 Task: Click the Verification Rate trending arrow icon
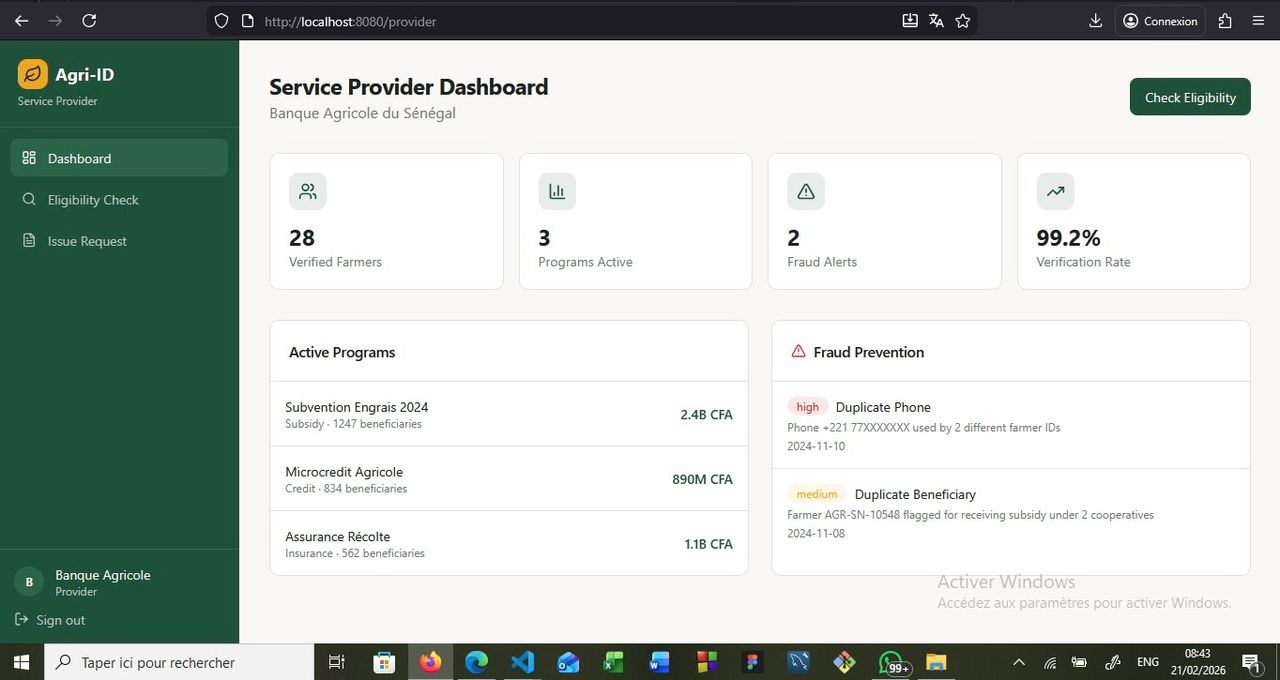pos(1055,191)
